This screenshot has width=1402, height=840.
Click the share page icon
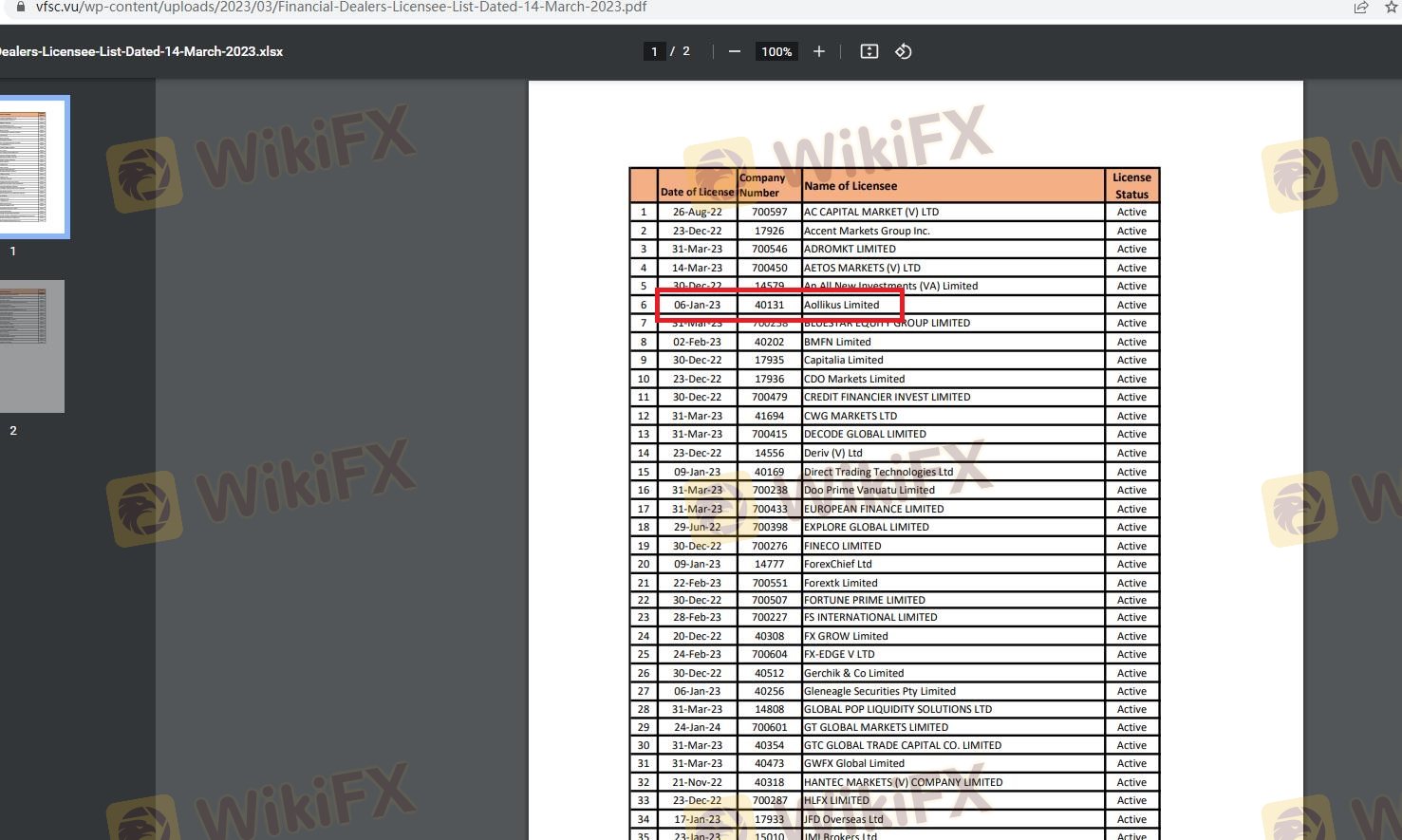coord(1360,7)
